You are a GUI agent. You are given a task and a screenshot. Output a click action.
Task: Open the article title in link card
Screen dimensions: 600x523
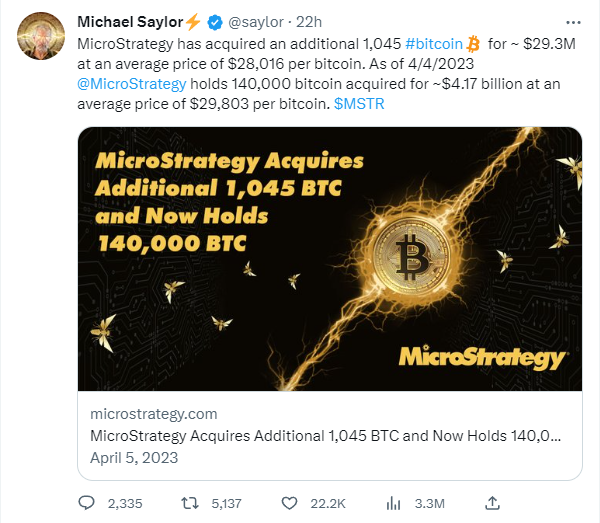pos(326,436)
